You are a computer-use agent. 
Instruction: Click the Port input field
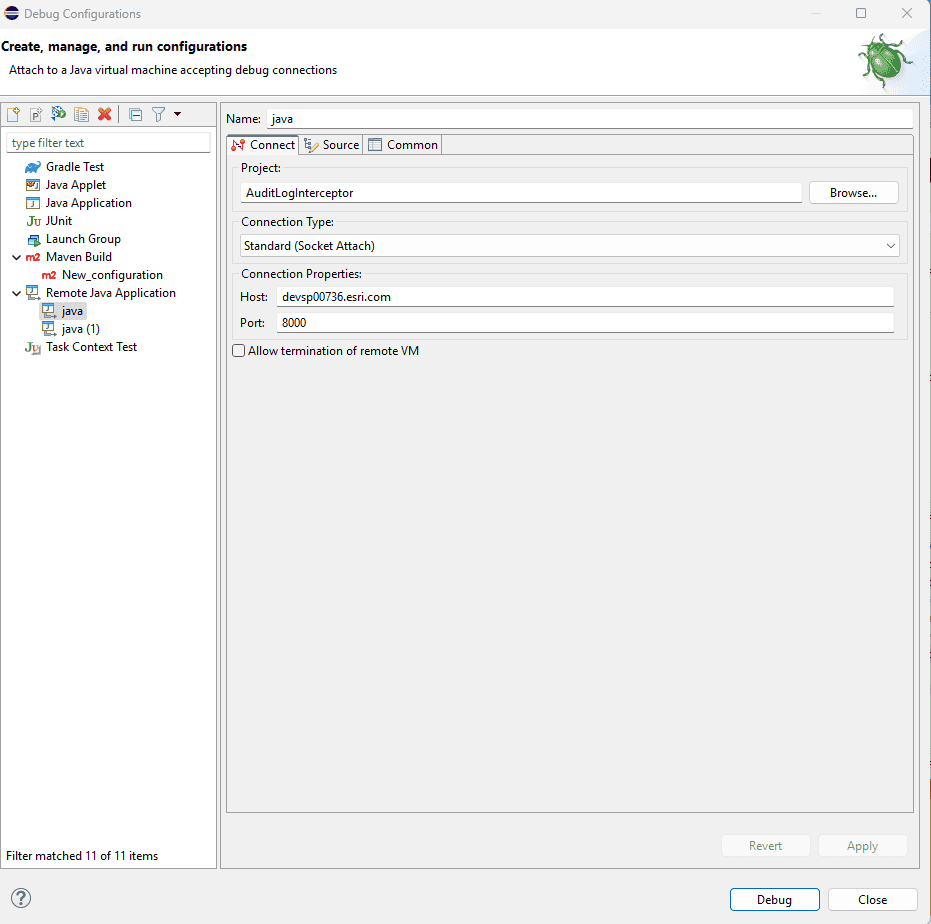coord(500,322)
